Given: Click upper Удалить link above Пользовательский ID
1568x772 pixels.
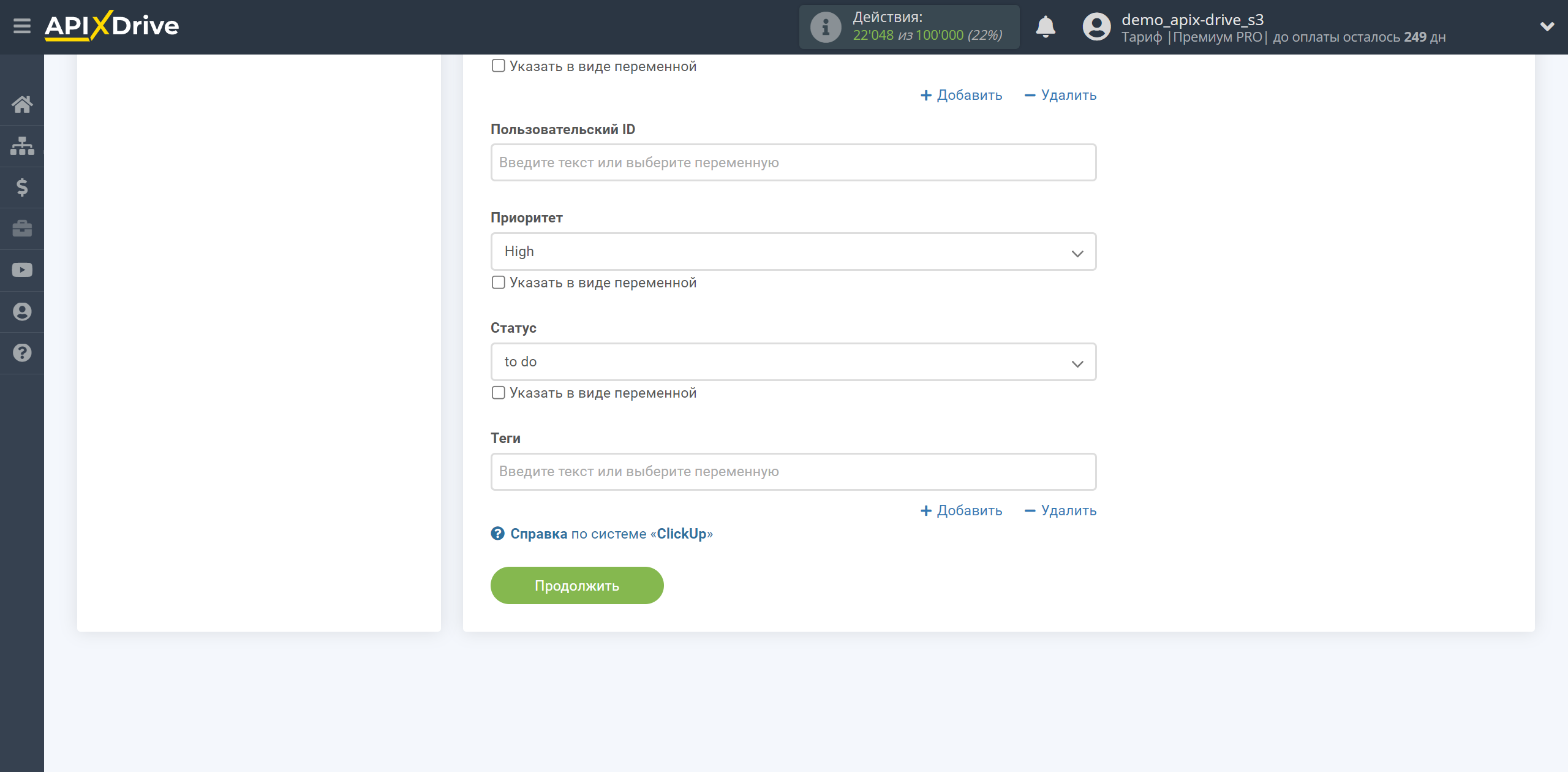Looking at the screenshot, I should (x=1060, y=95).
